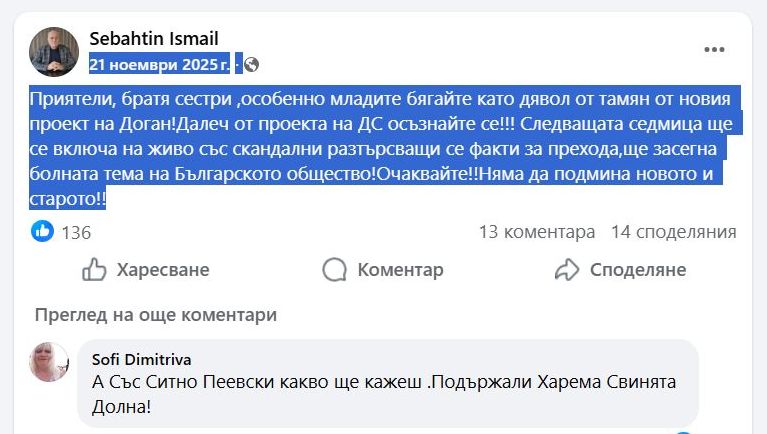Click the thumbs-up Харесване icon
767x434 pixels.
[94, 270]
